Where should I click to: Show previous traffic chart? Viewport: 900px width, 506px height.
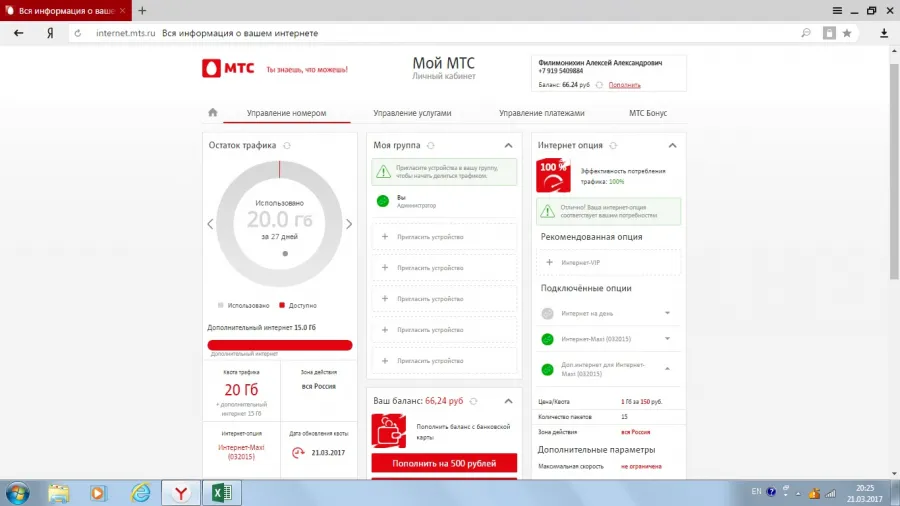(x=210, y=224)
